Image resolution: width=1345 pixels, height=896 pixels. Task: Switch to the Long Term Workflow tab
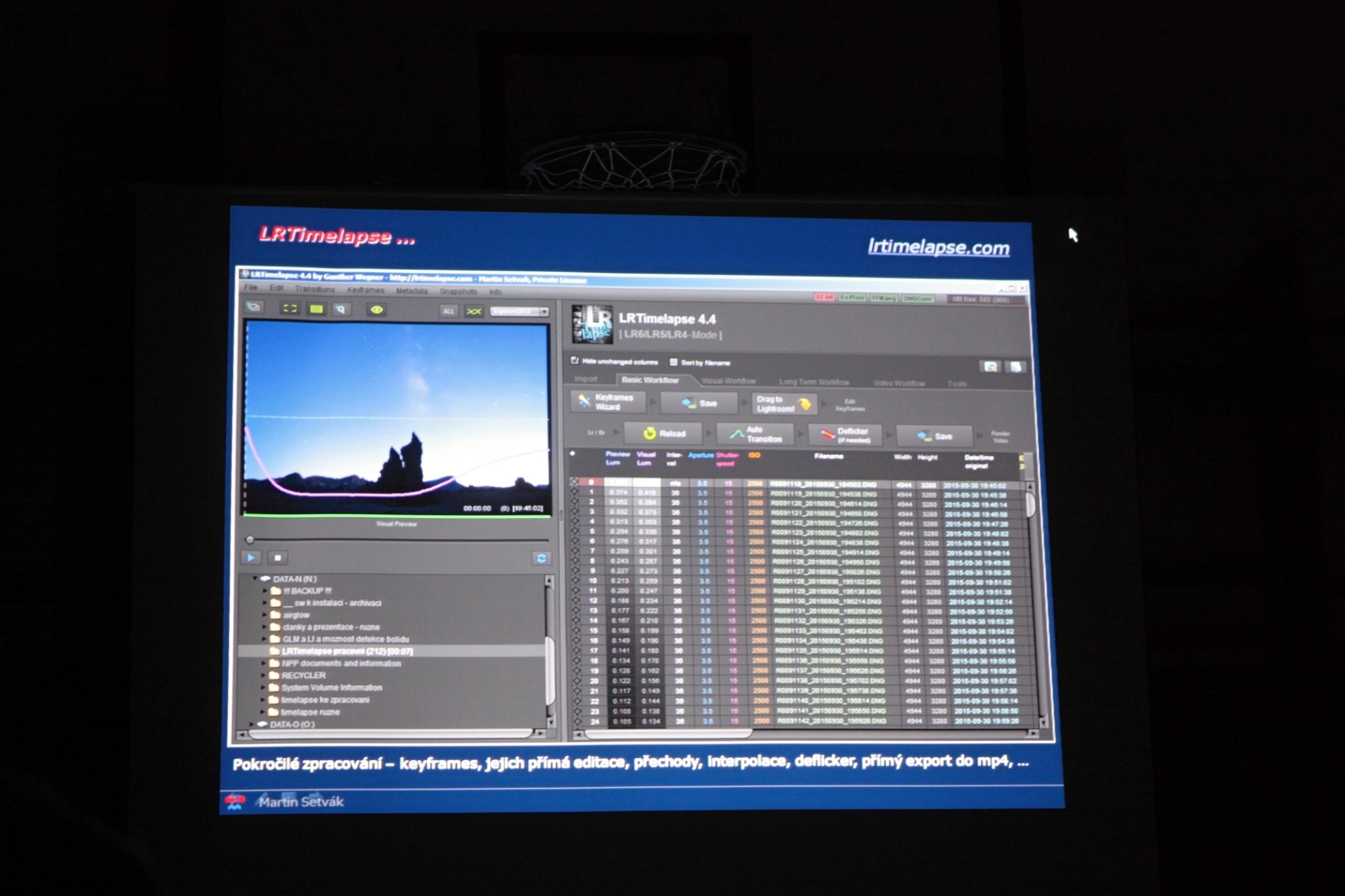(814, 382)
